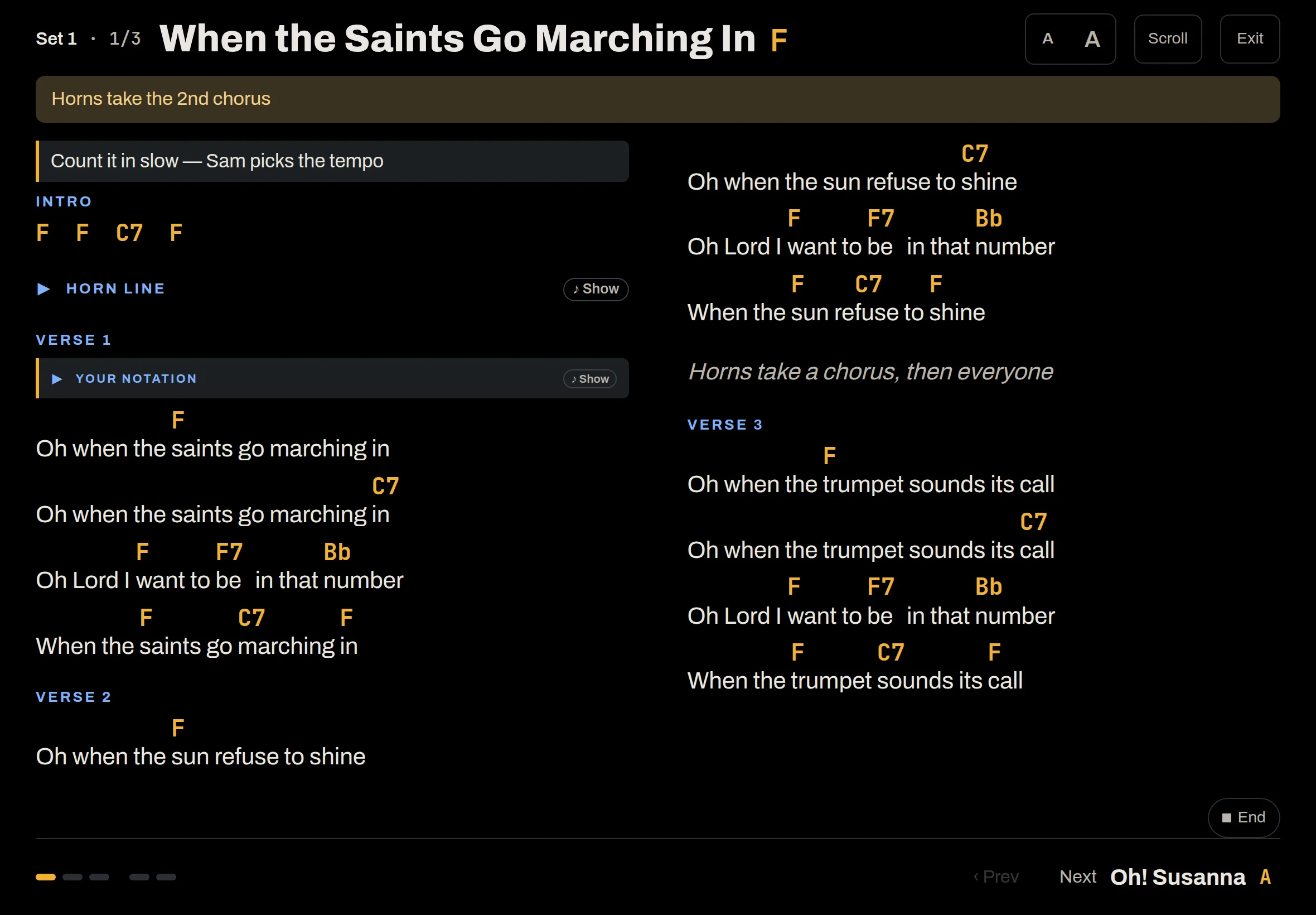The height and width of the screenshot is (915, 1316).
Task: Click the song title heading
Action: tap(457, 39)
